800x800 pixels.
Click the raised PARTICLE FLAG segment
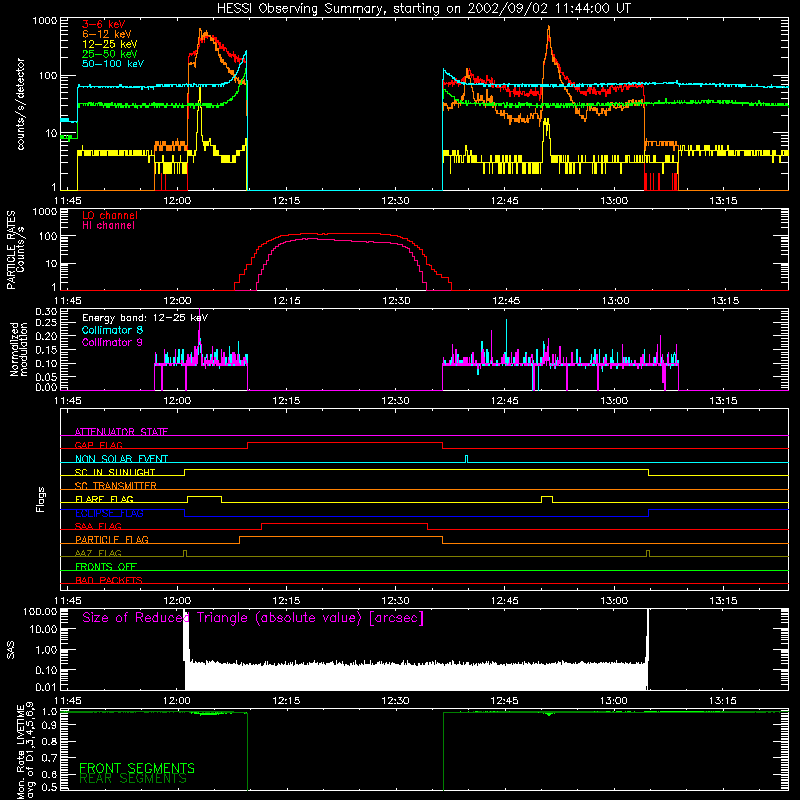click(341, 537)
